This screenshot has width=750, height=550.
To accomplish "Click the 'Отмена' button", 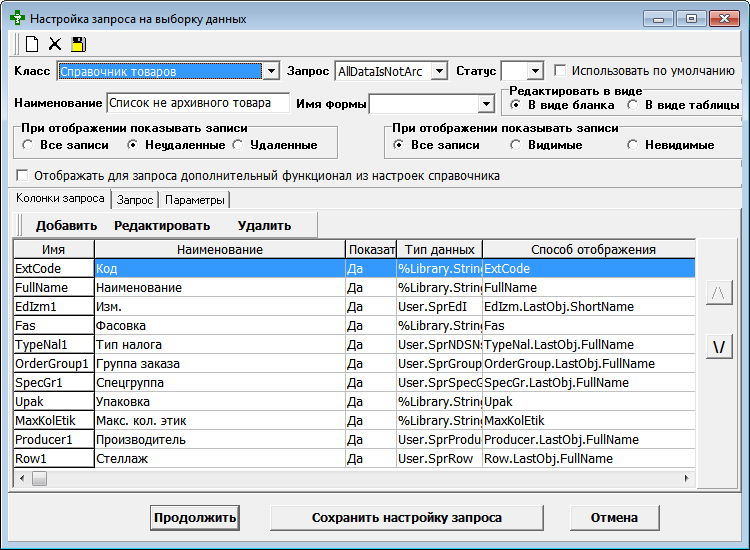I will 614,517.
